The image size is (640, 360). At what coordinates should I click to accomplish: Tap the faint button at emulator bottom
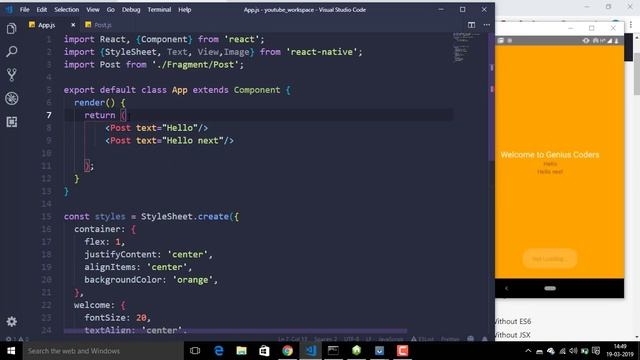[x=549, y=259]
